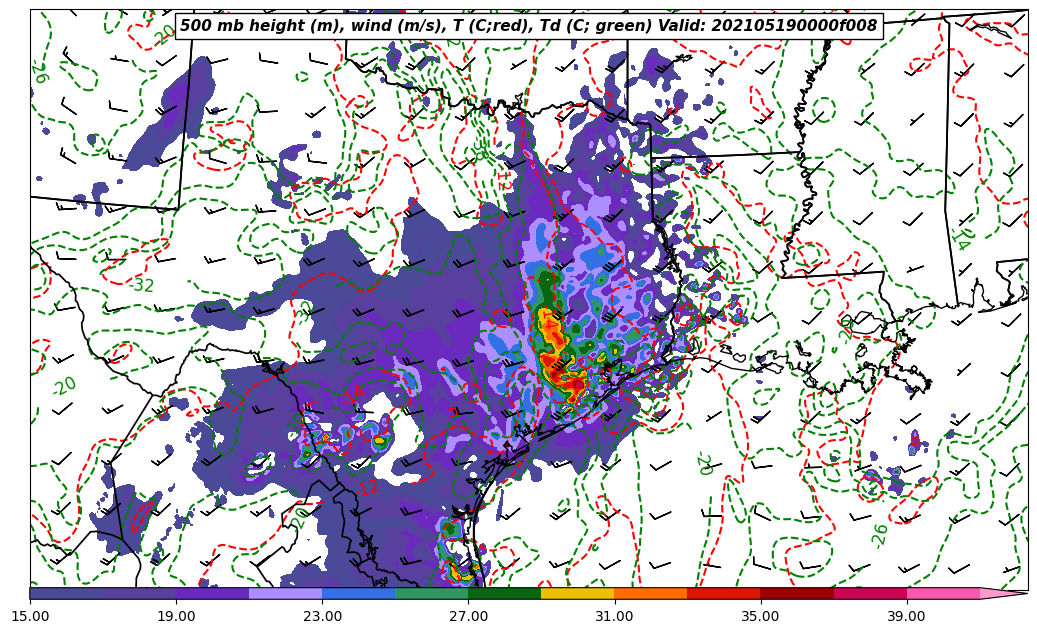Click the bright red colorbar segment
Image resolution: width=1037 pixels, height=633 pixels.
tap(723, 594)
